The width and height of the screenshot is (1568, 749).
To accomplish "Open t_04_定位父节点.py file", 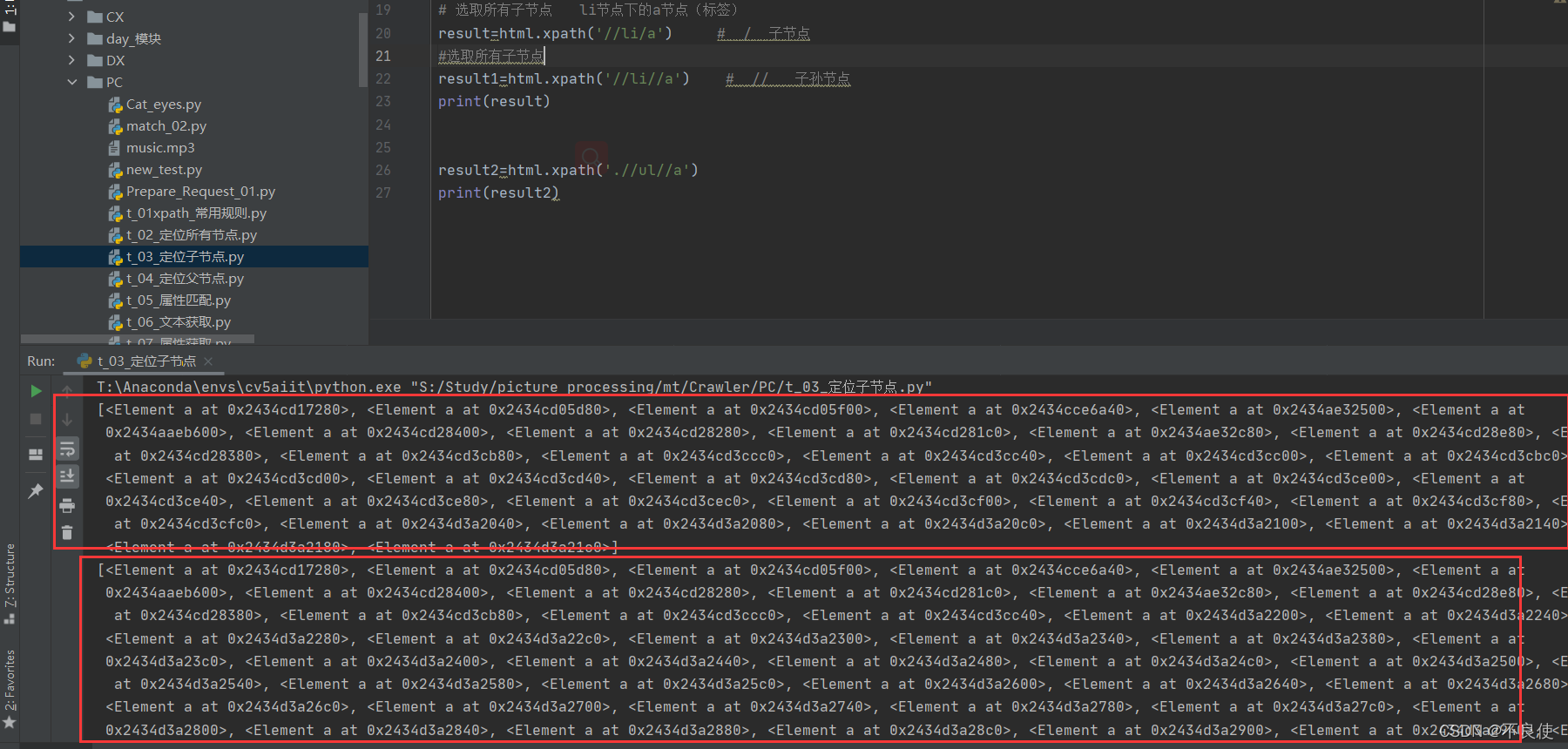I will click(x=185, y=279).
